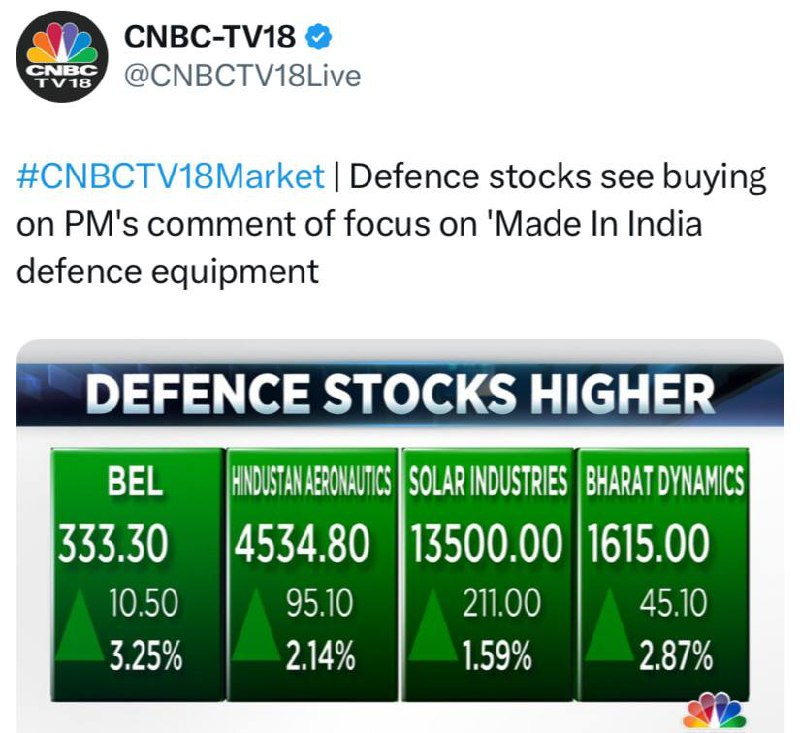Click the Hindustan Aeronautics up-arrow icon

[256, 625]
